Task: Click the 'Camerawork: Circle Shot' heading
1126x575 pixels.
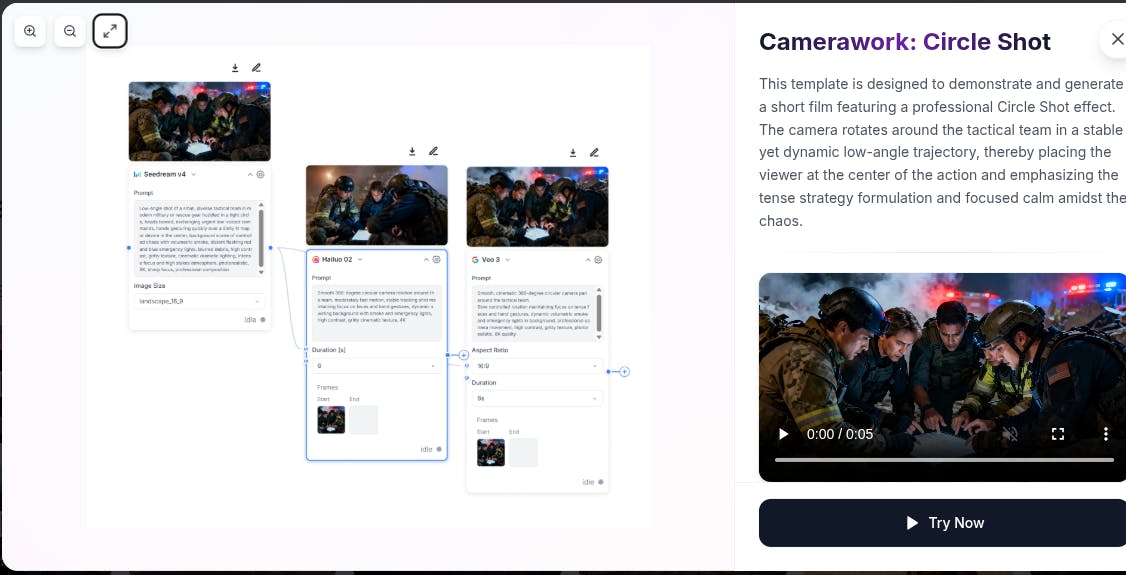Action: pos(905,42)
